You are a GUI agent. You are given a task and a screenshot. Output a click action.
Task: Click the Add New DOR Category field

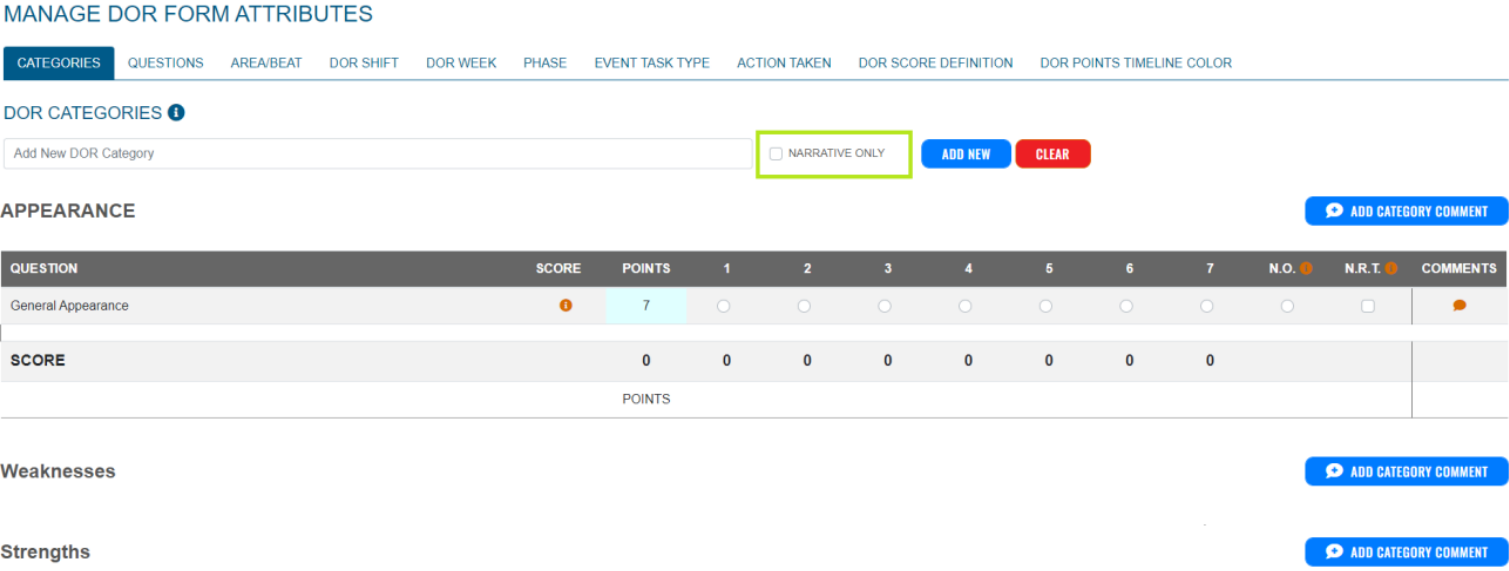(x=377, y=154)
